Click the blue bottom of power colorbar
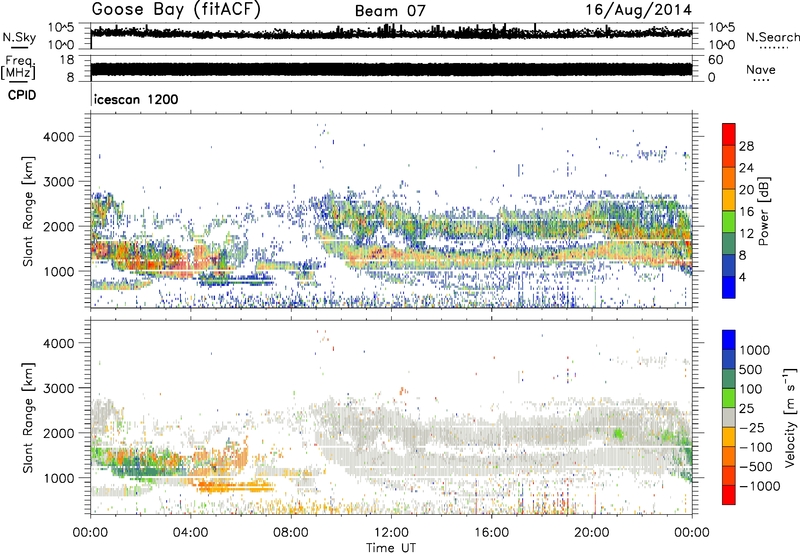 (729, 287)
